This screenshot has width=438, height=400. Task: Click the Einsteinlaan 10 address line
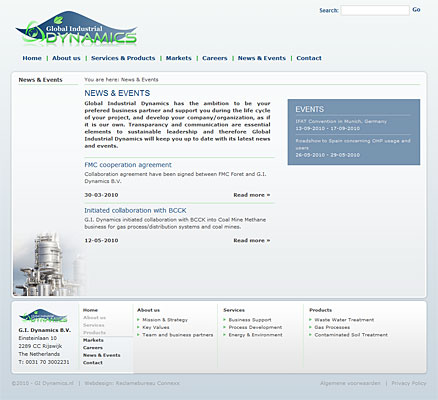point(38,338)
